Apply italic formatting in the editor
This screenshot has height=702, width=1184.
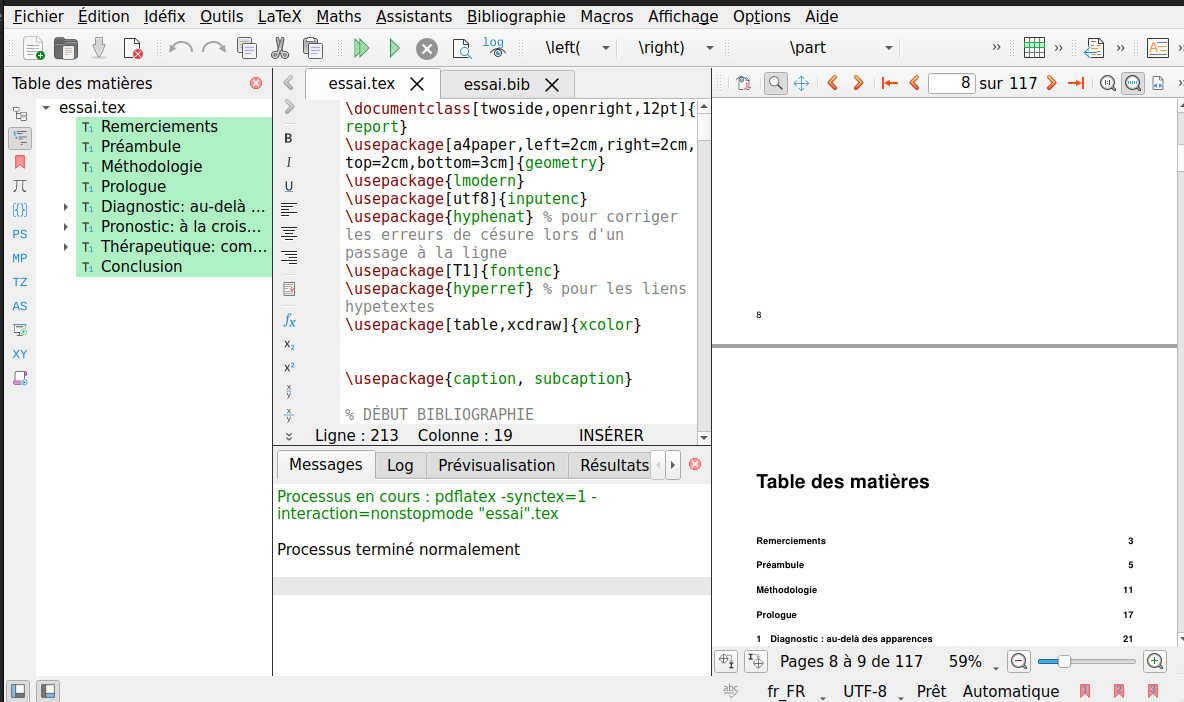click(x=288, y=162)
